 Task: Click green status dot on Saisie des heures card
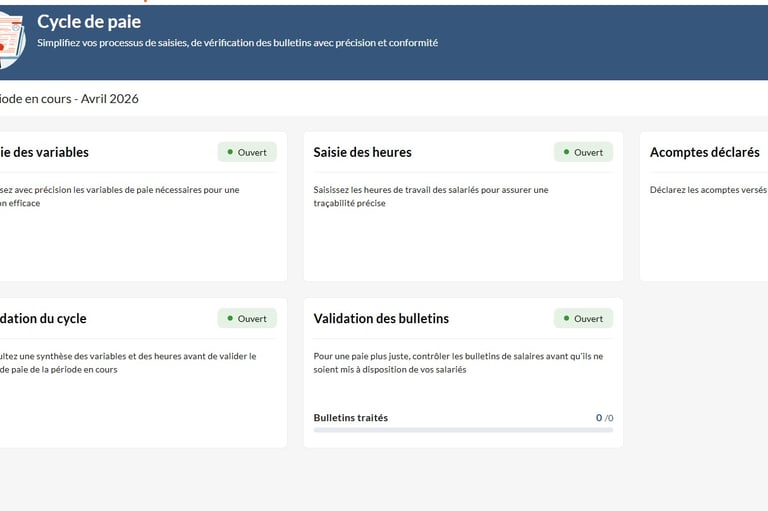566,152
